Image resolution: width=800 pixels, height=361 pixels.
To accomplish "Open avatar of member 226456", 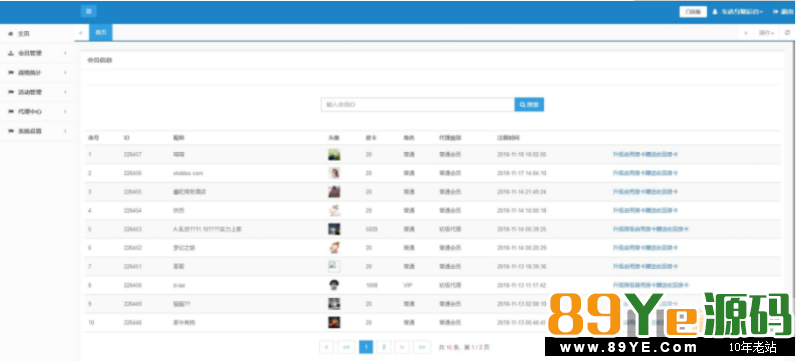I will [x=334, y=173].
